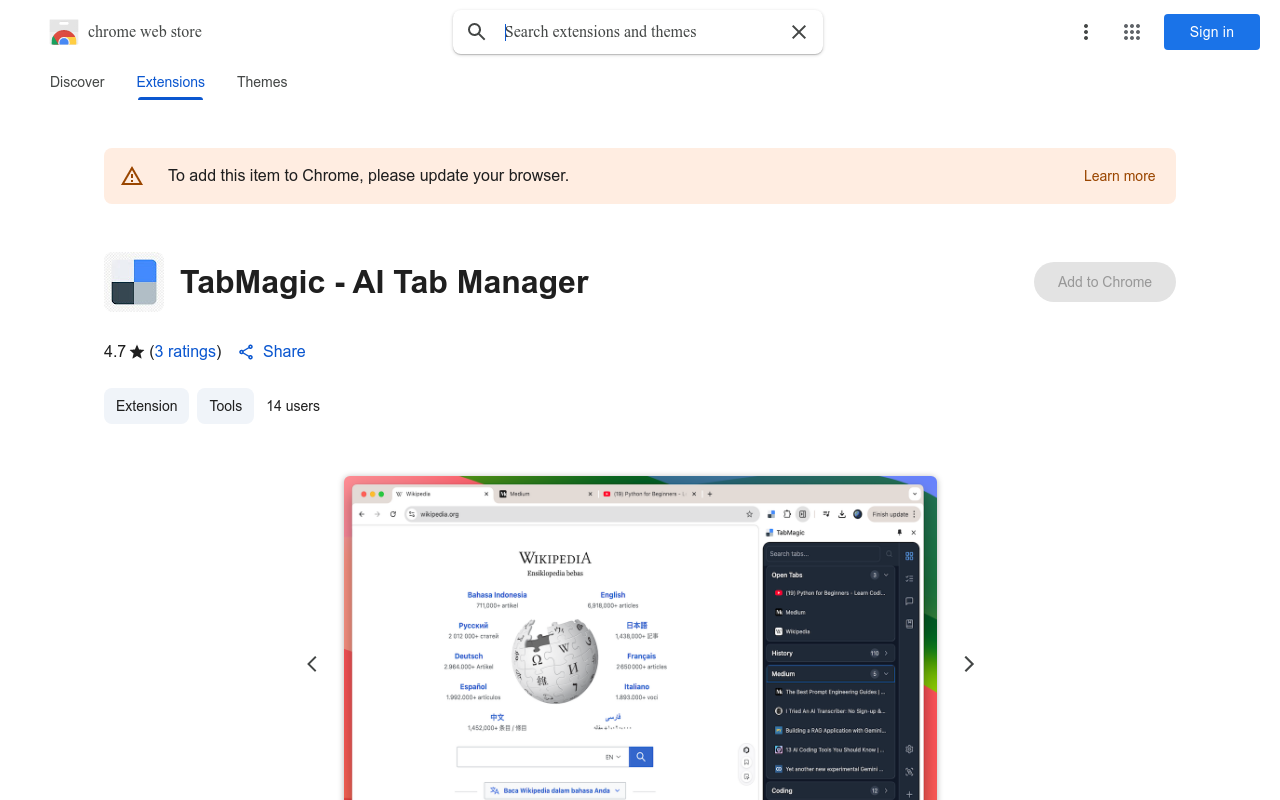Click the TabMagic extension logo
This screenshot has width=1280, height=800.
[134, 282]
